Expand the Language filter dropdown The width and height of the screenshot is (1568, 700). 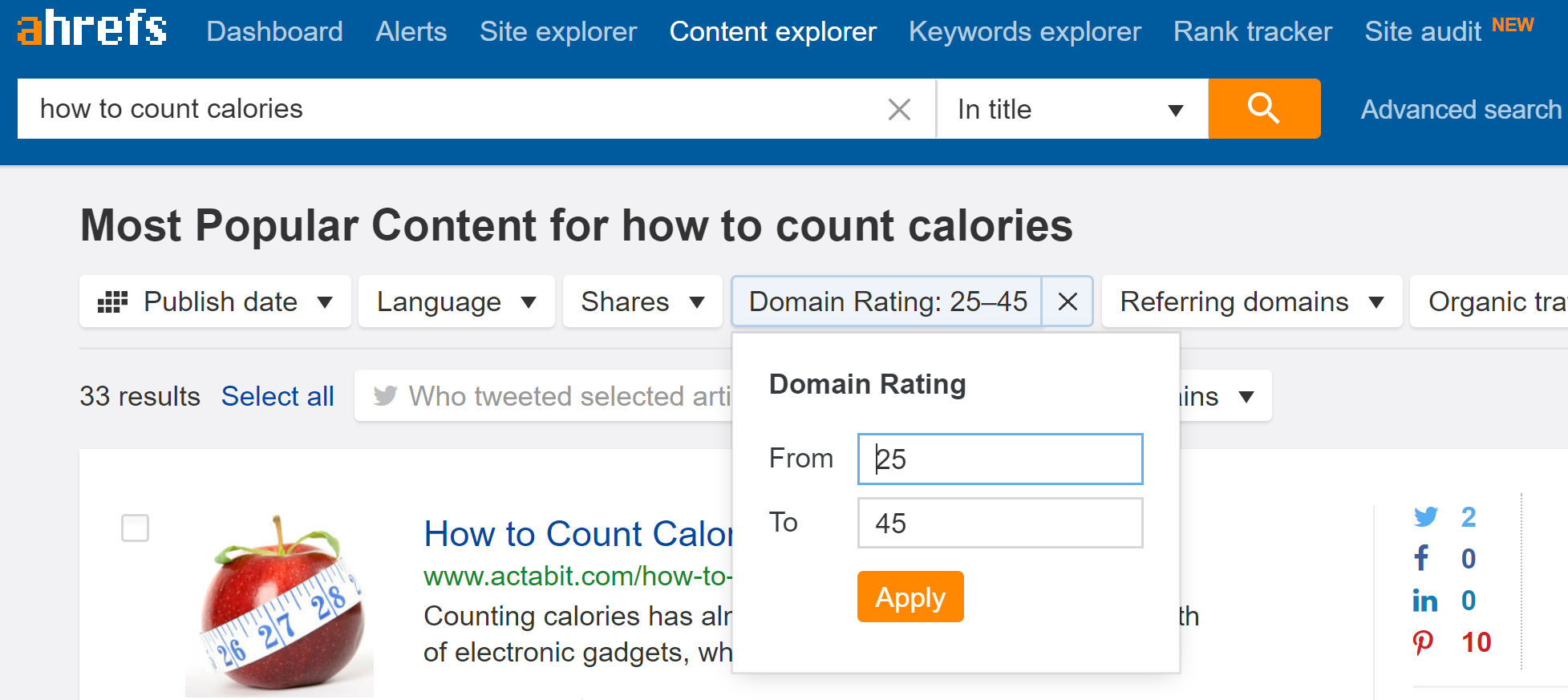(x=456, y=301)
